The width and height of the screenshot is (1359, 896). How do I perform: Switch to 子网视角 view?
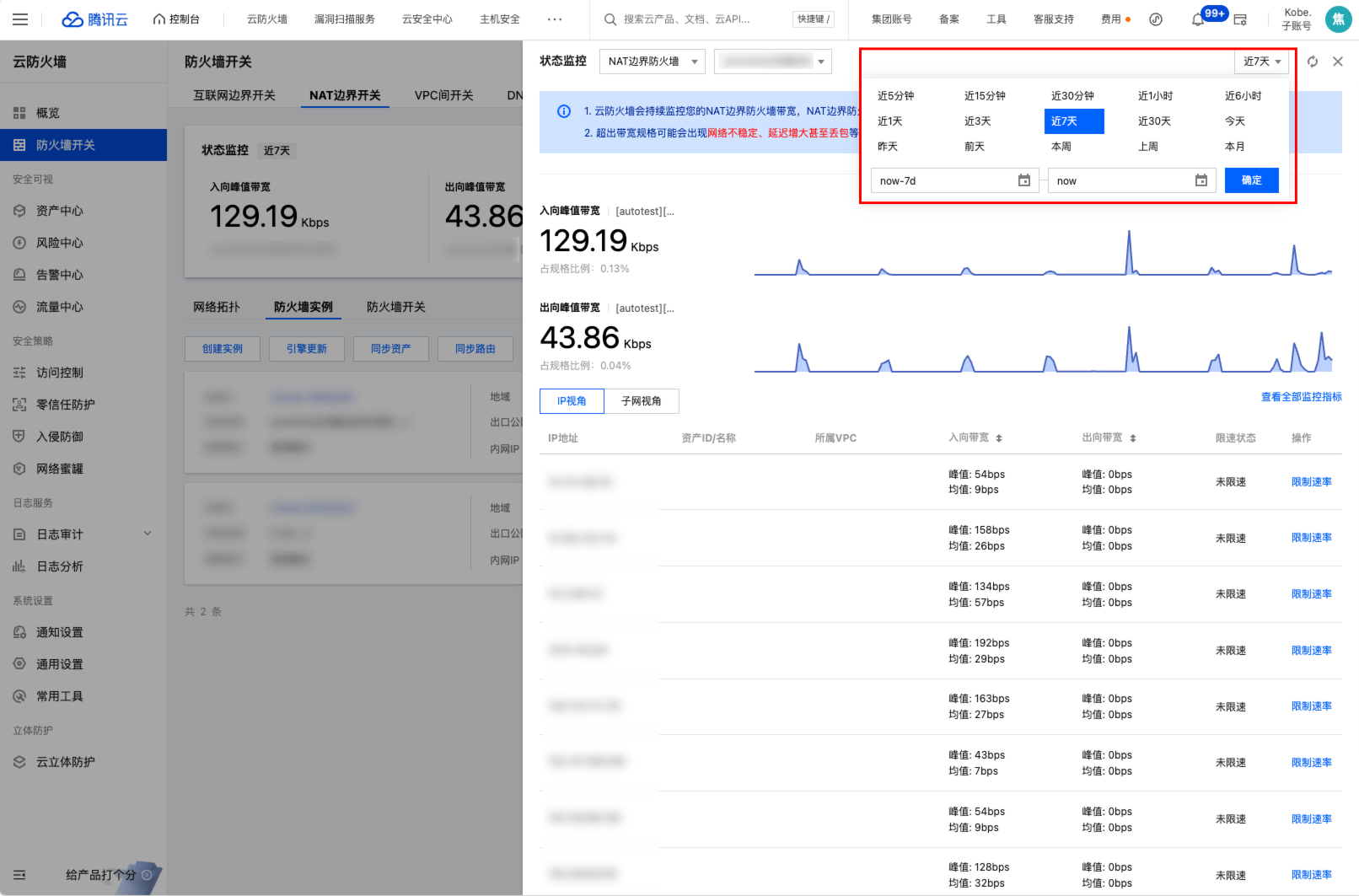click(x=642, y=401)
